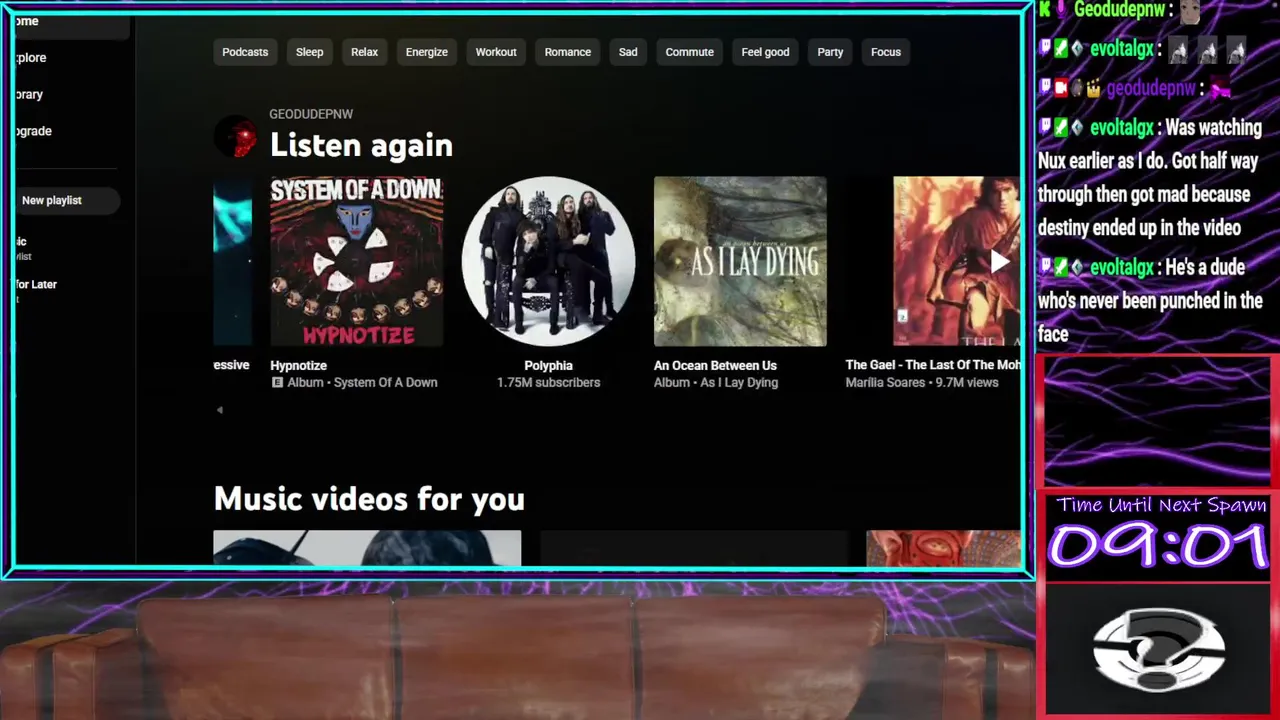Select the Sad mood chip

(x=628, y=52)
